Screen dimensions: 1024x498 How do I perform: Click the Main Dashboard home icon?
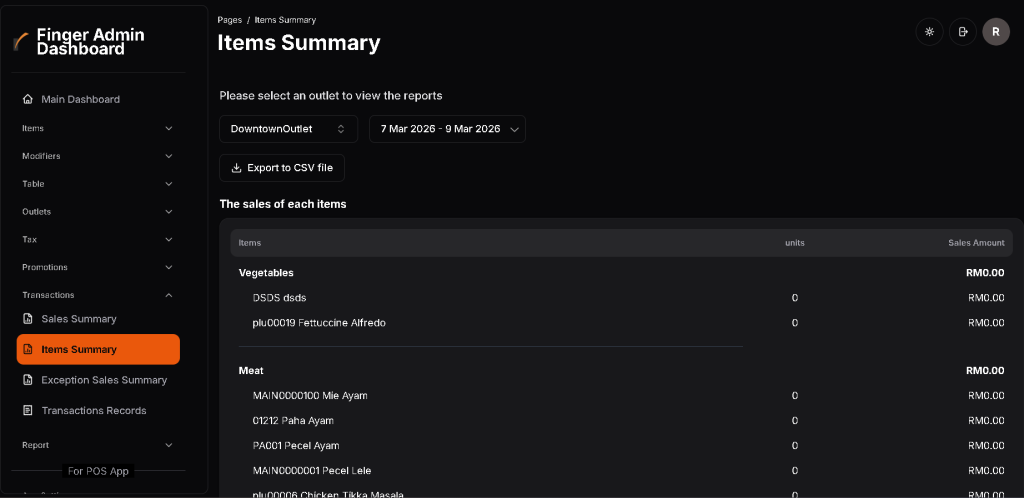(28, 99)
